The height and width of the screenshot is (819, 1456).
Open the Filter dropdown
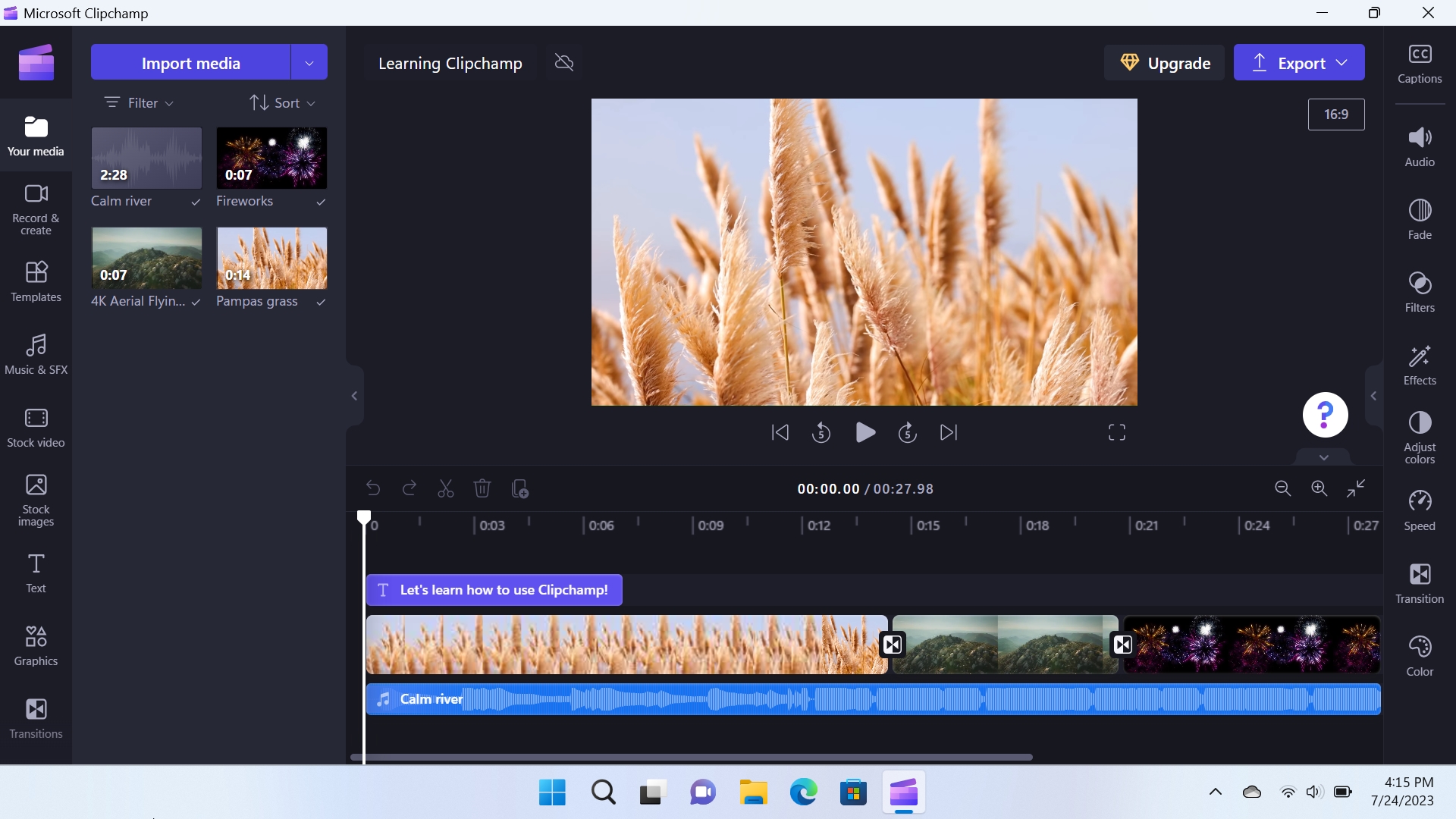[x=140, y=102]
